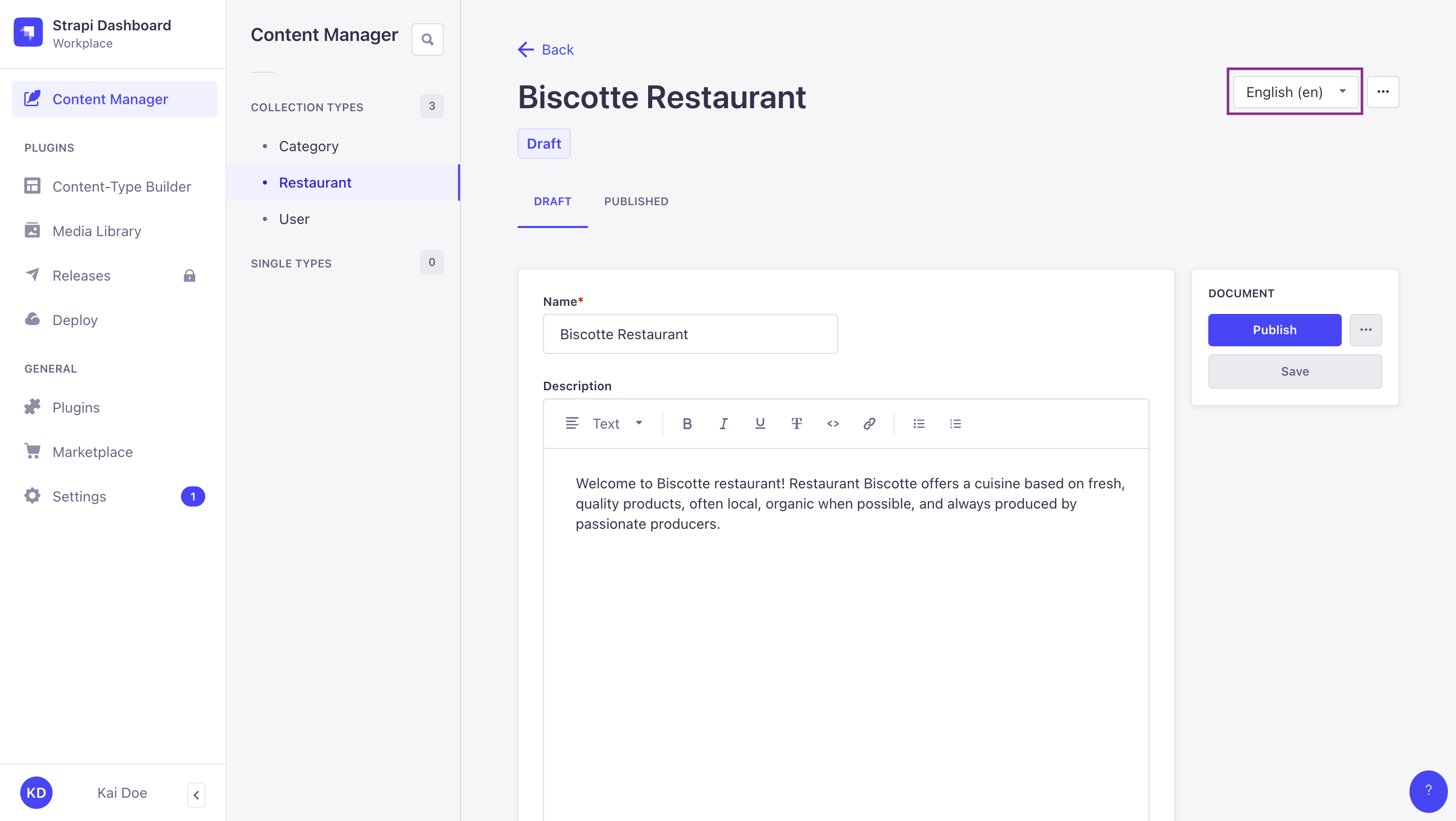Go Back to the Restaurant list

pyautogui.click(x=545, y=50)
